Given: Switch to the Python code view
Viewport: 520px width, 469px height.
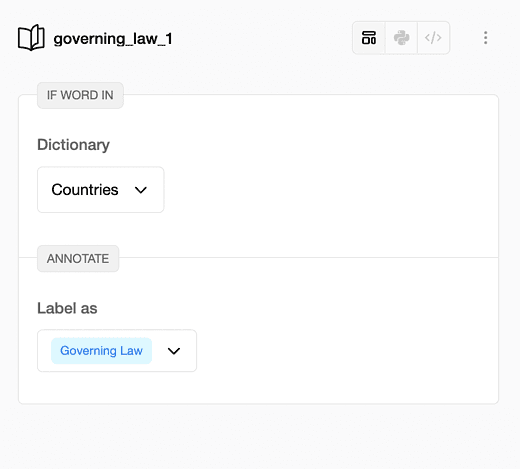Looking at the screenshot, I should 401,38.
